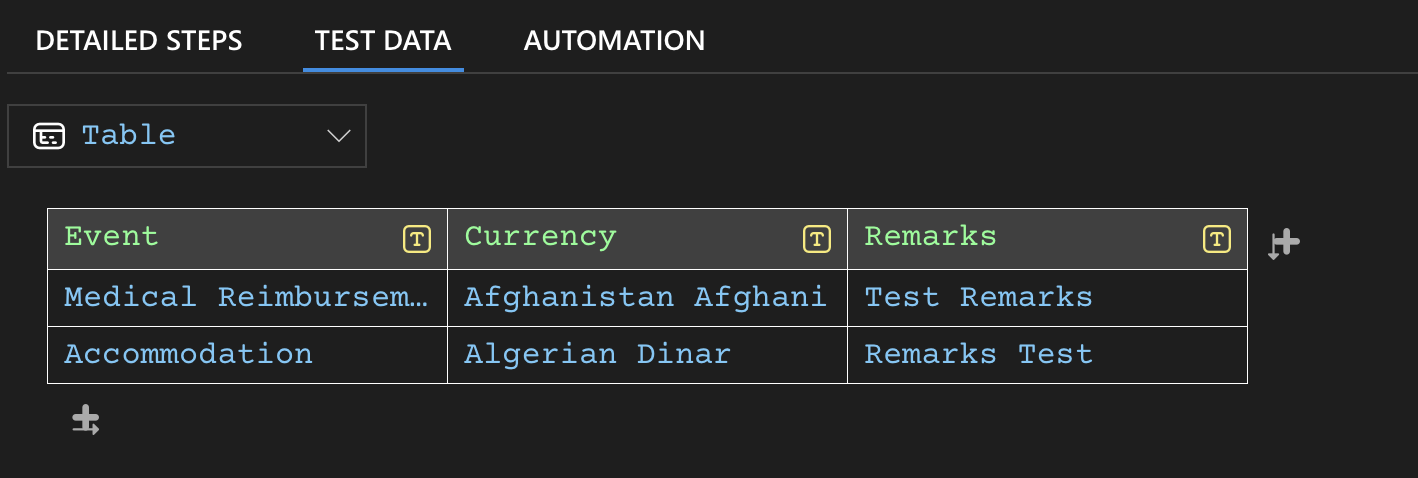Click the table icon in the dropdown

click(x=48, y=136)
